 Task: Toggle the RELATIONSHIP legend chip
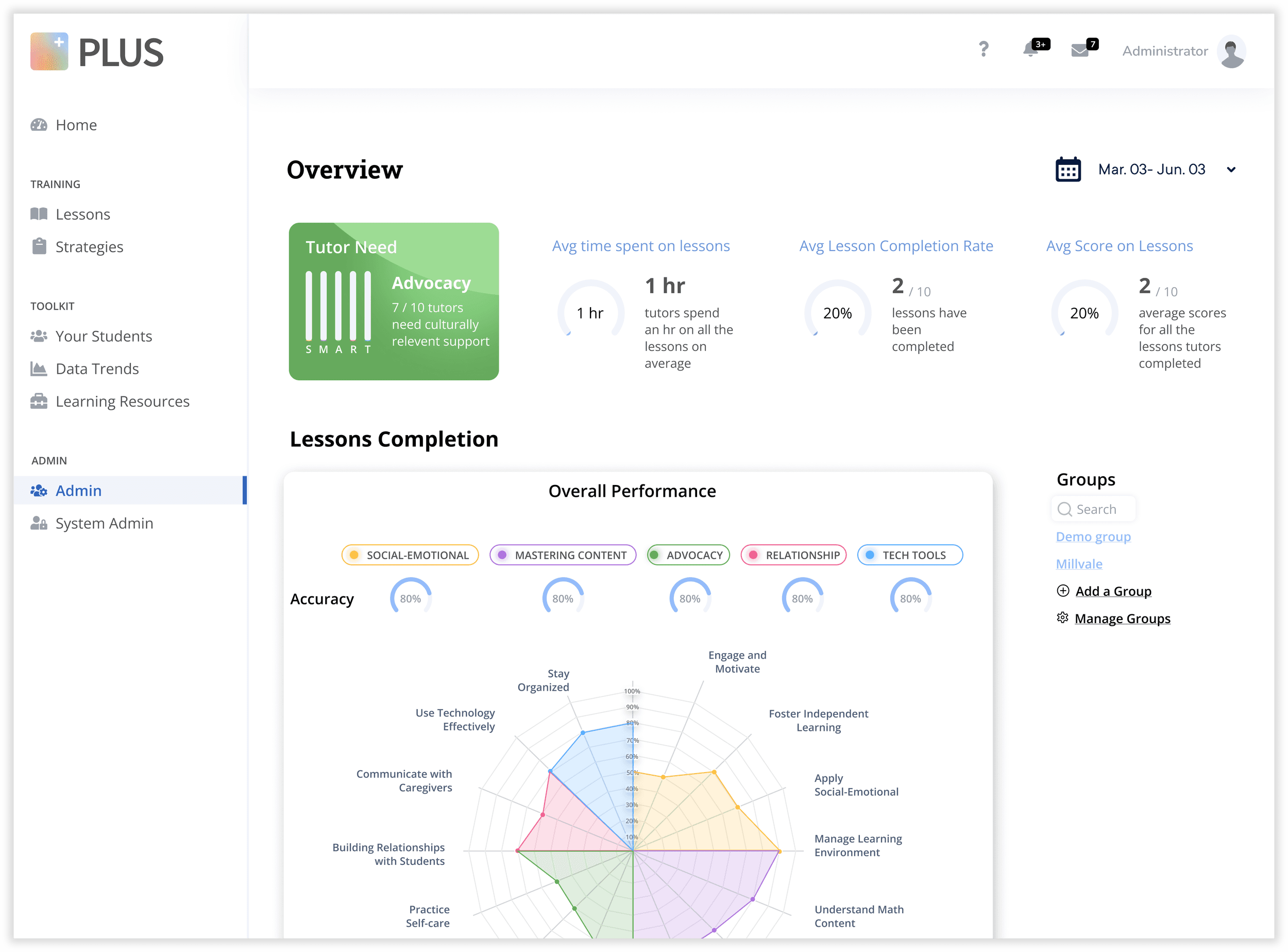click(793, 555)
